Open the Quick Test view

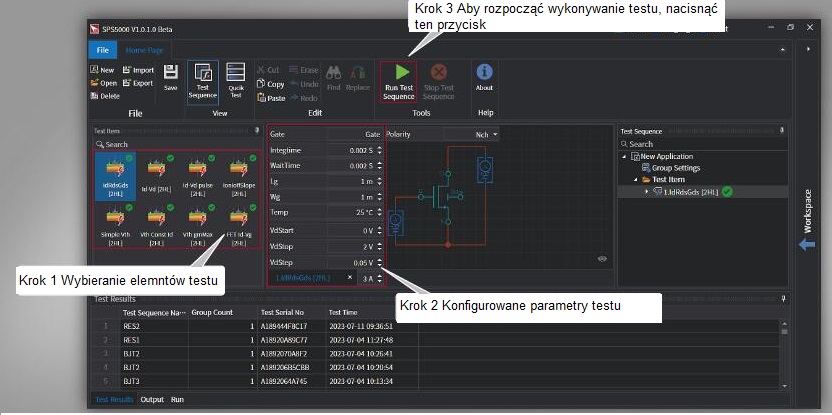236,73
